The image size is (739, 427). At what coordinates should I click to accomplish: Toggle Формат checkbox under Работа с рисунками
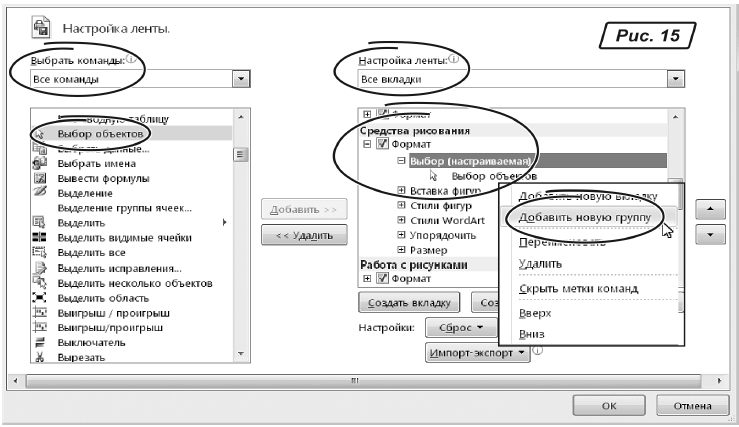tap(383, 279)
